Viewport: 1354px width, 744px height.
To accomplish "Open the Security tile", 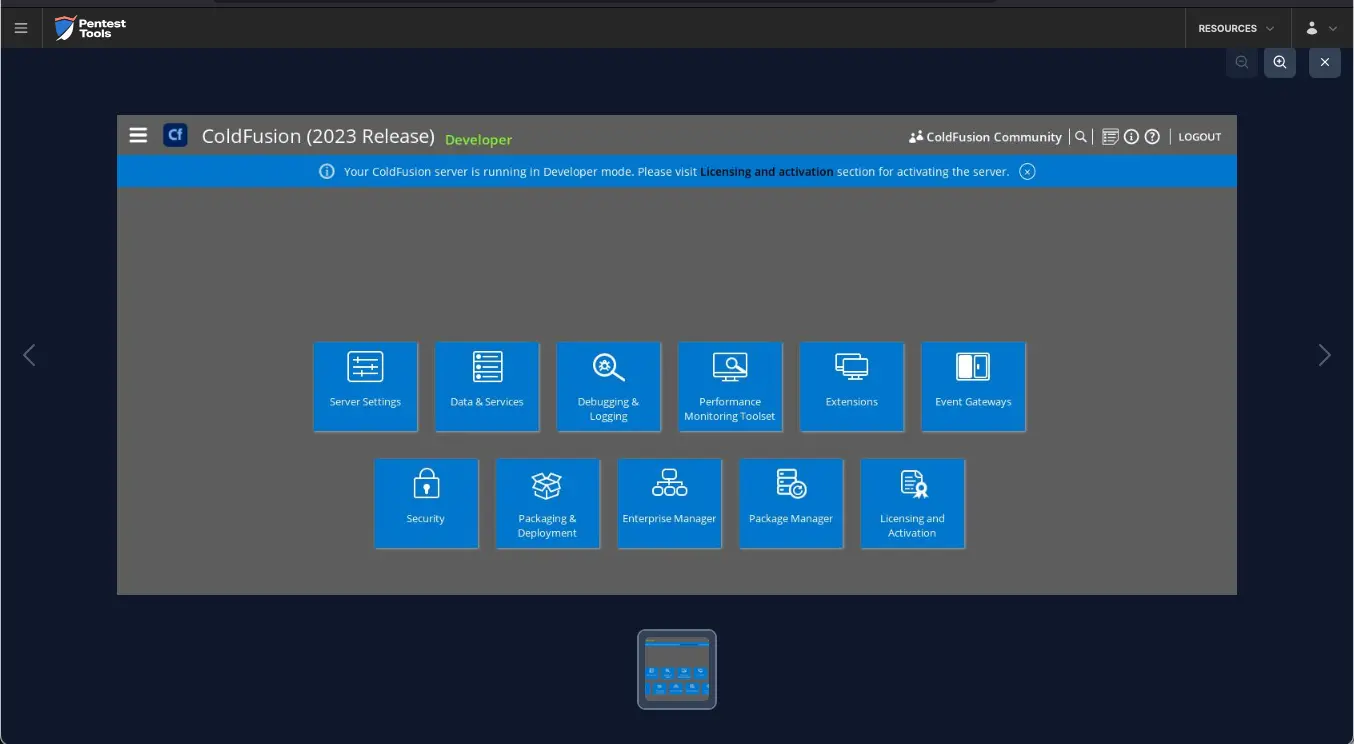I will 426,504.
